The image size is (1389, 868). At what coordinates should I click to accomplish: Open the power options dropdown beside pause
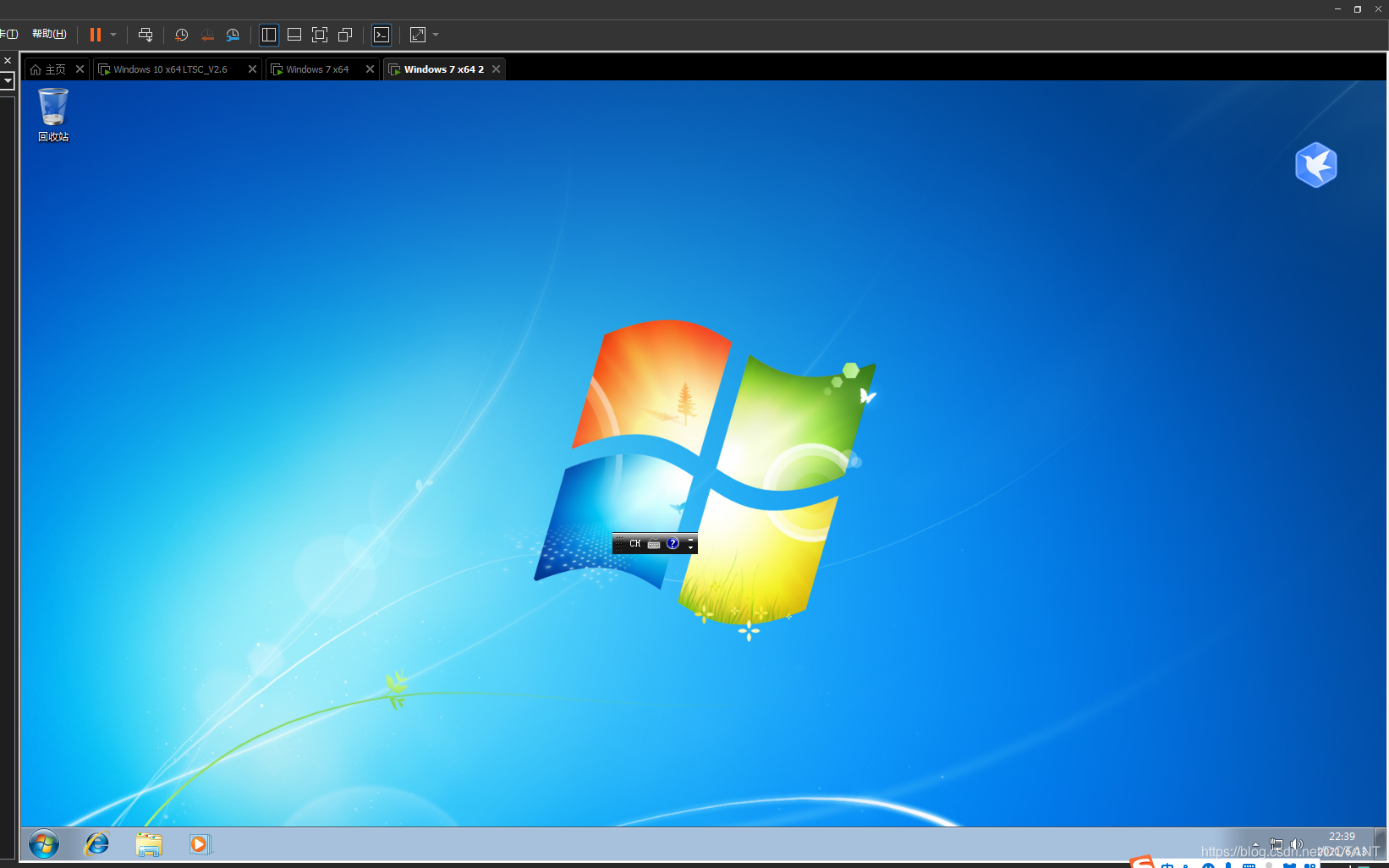point(113,35)
